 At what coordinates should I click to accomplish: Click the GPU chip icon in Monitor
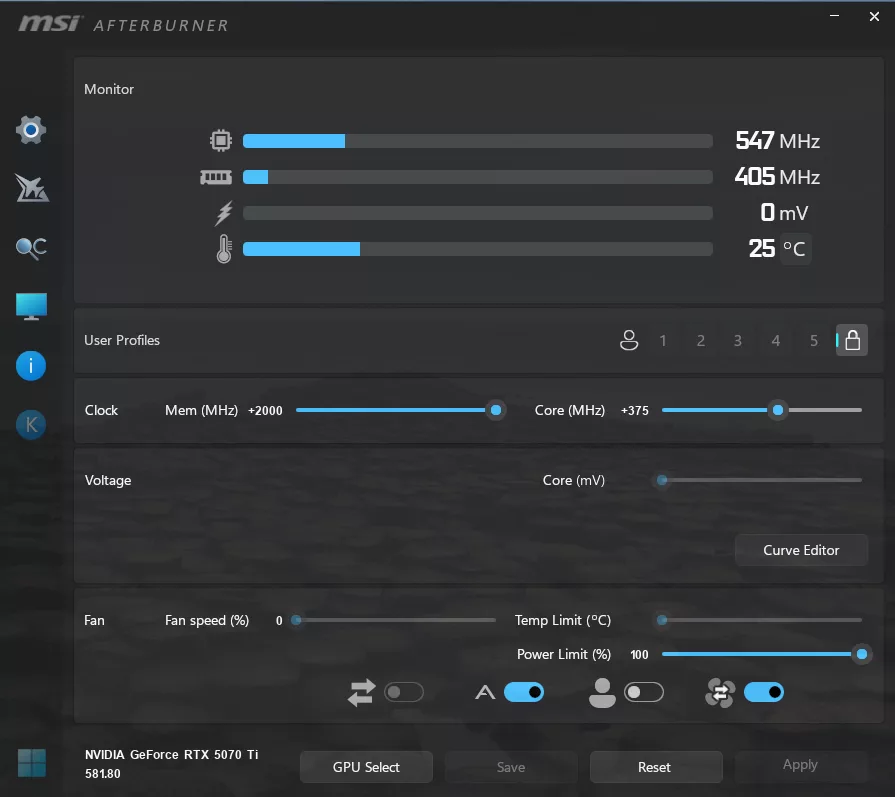(221, 140)
